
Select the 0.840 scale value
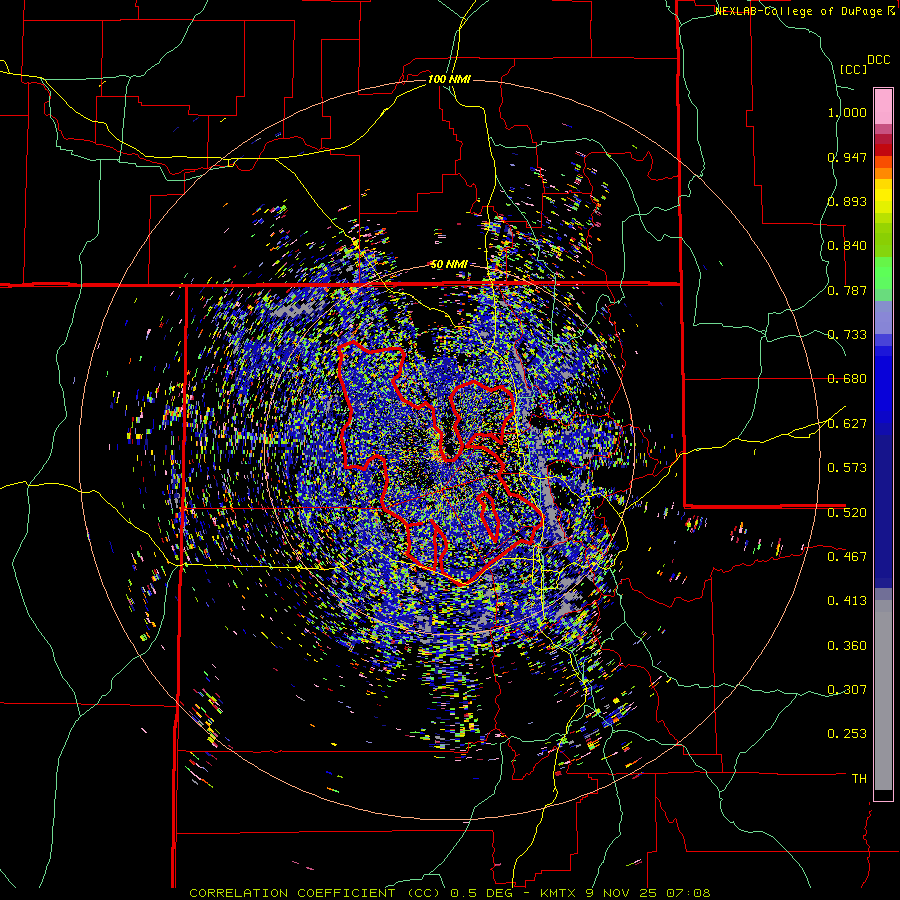click(847, 246)
